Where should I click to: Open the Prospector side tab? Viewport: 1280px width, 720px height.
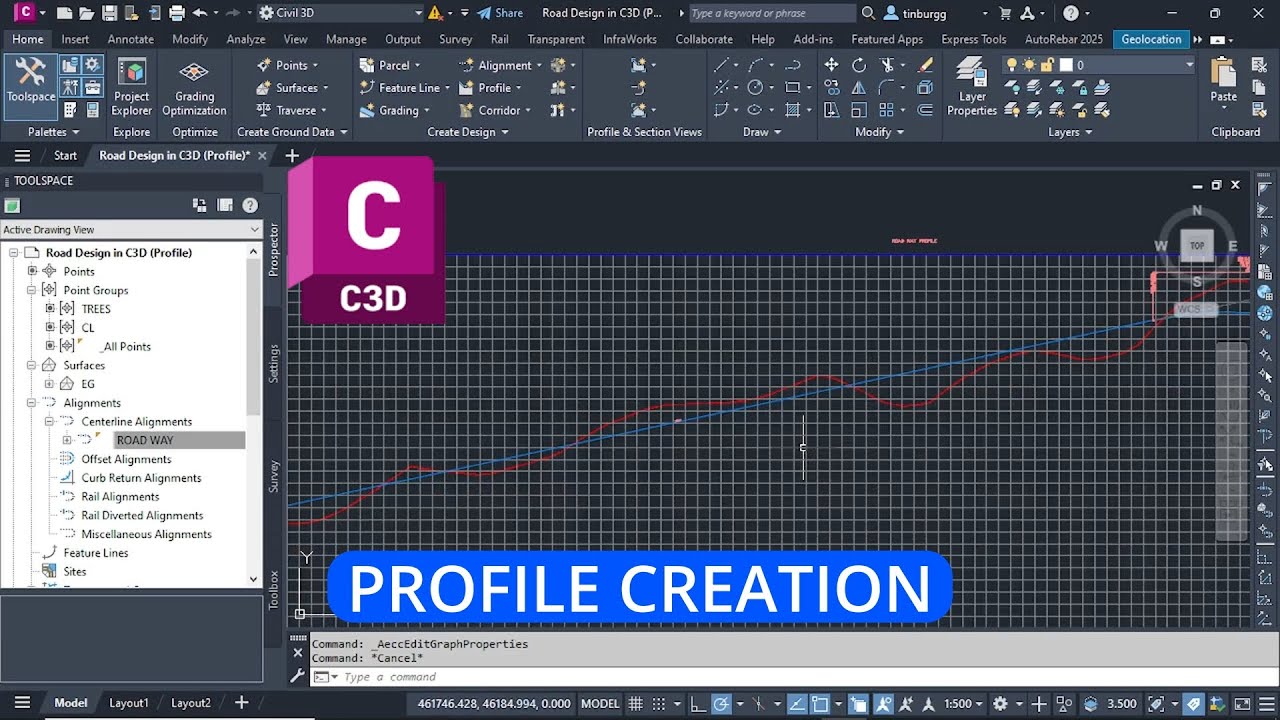275,250
